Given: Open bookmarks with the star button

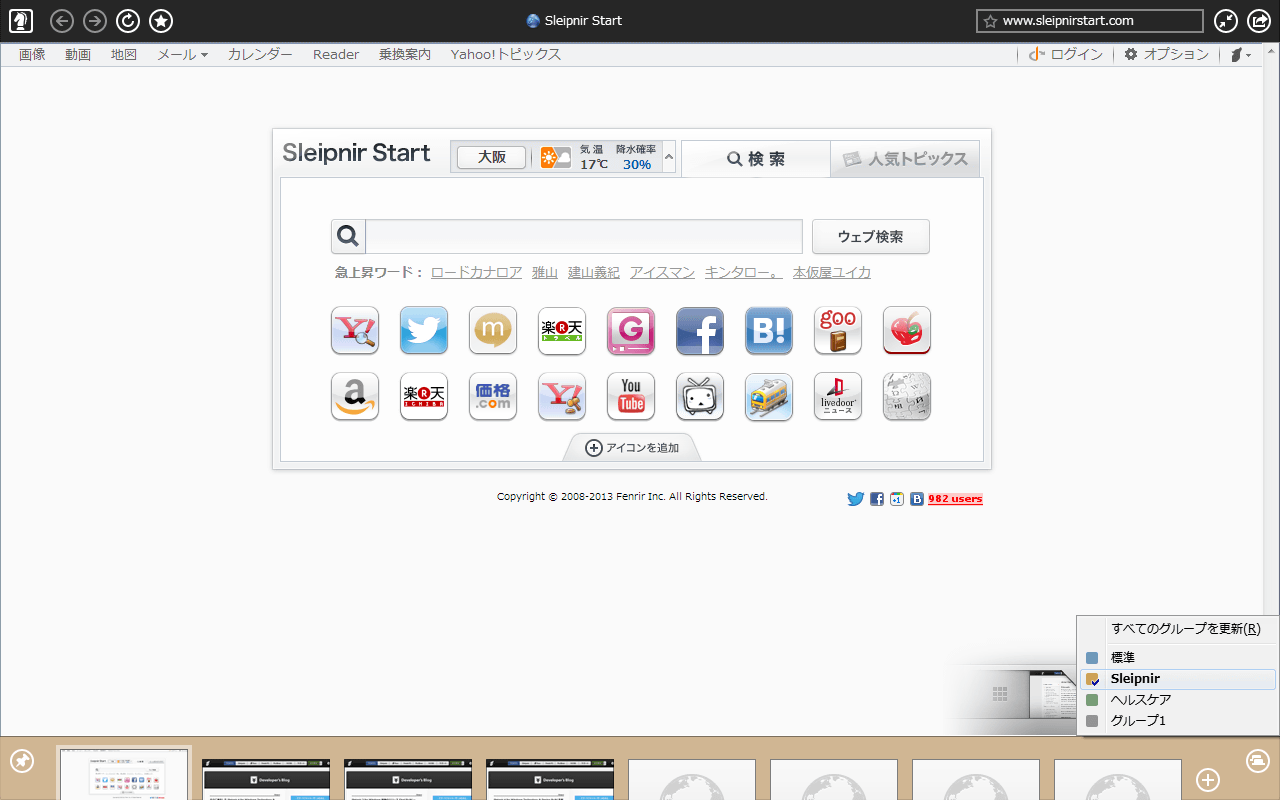Looking at the screenshot, I should 161,20.
